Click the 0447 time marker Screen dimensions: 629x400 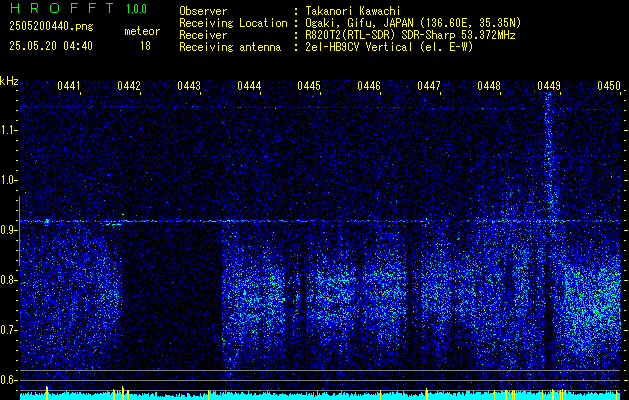coord(429,85)
